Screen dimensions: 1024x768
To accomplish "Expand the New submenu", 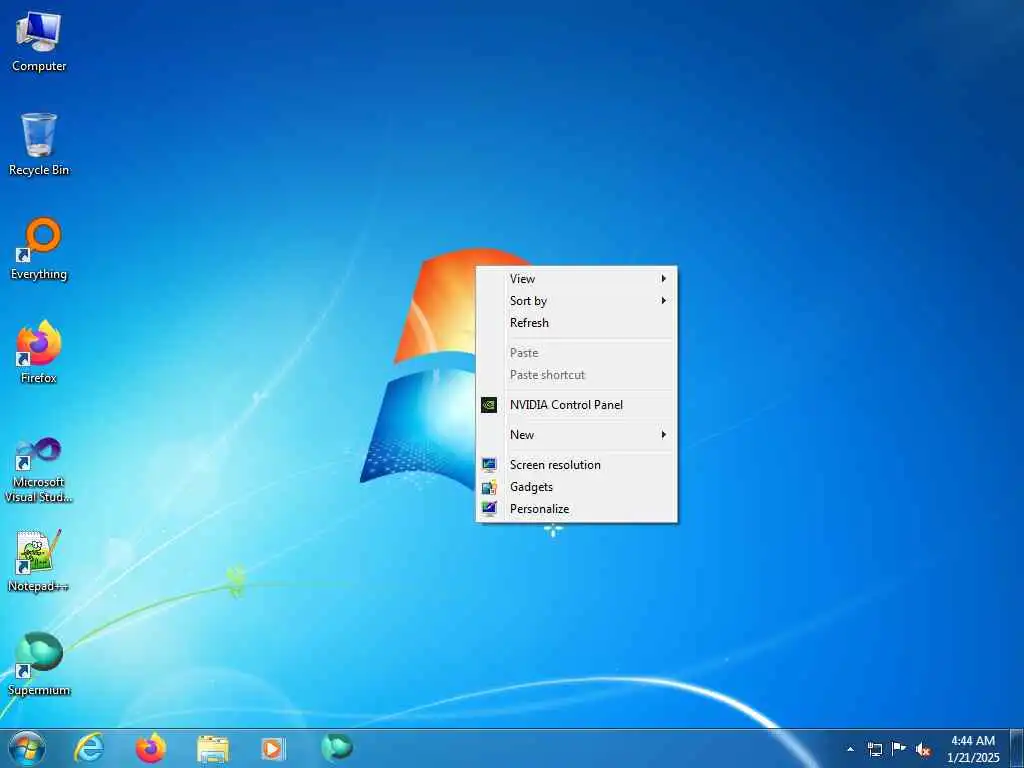I will 577,435.
